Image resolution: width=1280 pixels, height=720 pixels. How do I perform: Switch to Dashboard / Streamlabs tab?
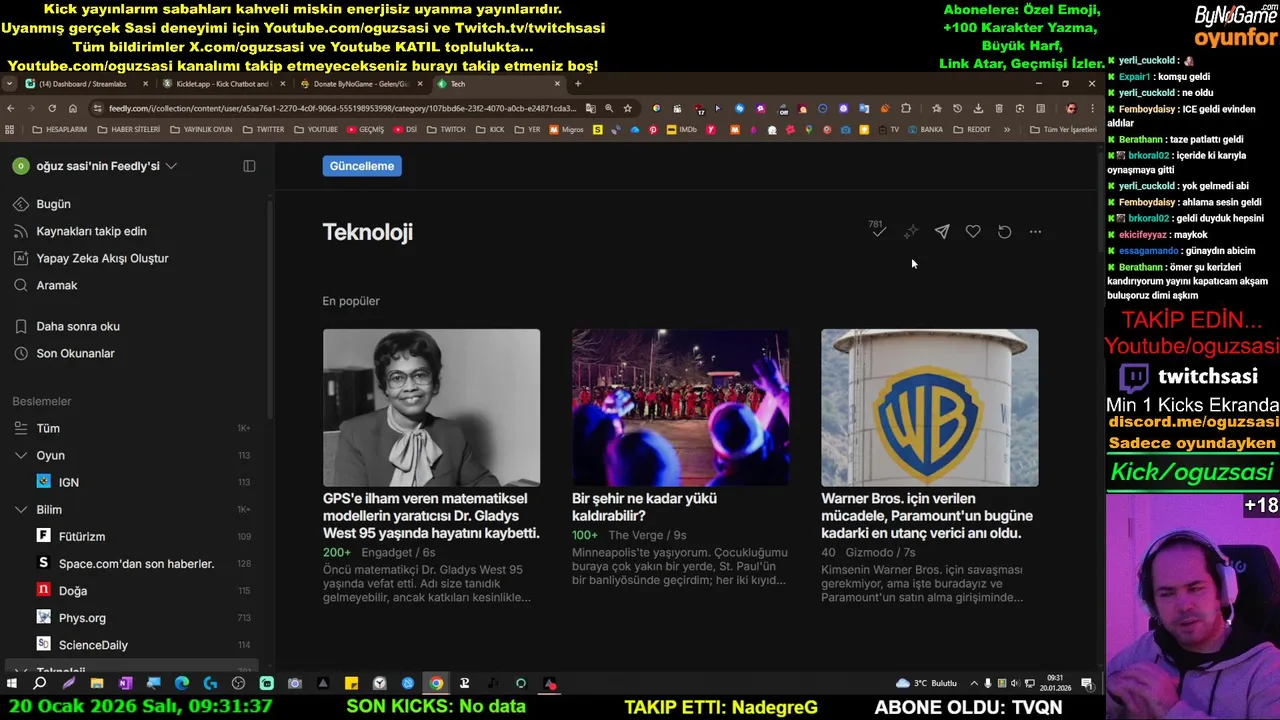[x=87, y=84]
